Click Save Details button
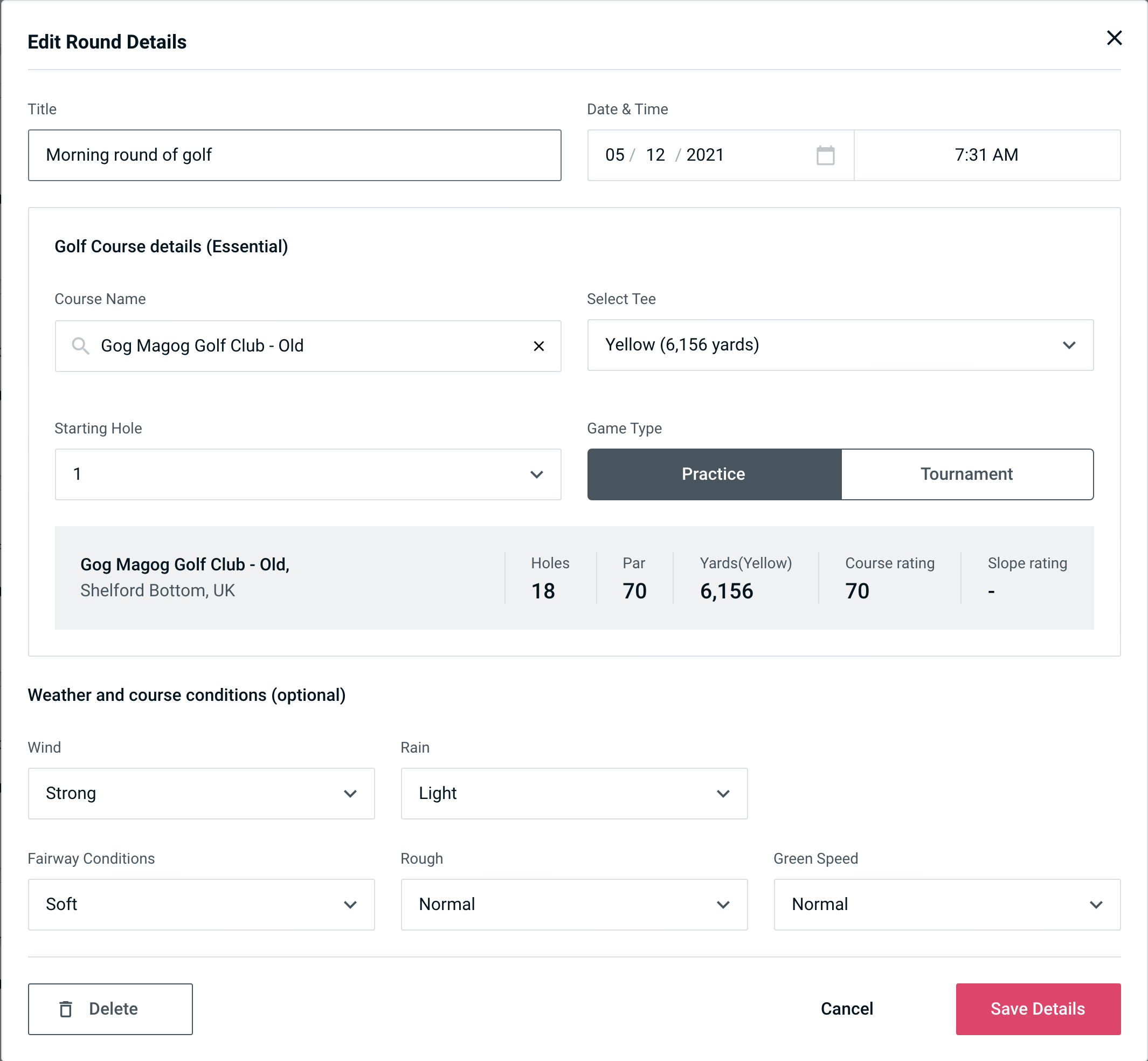1148x1061 pixels. pos(1037,1009)
